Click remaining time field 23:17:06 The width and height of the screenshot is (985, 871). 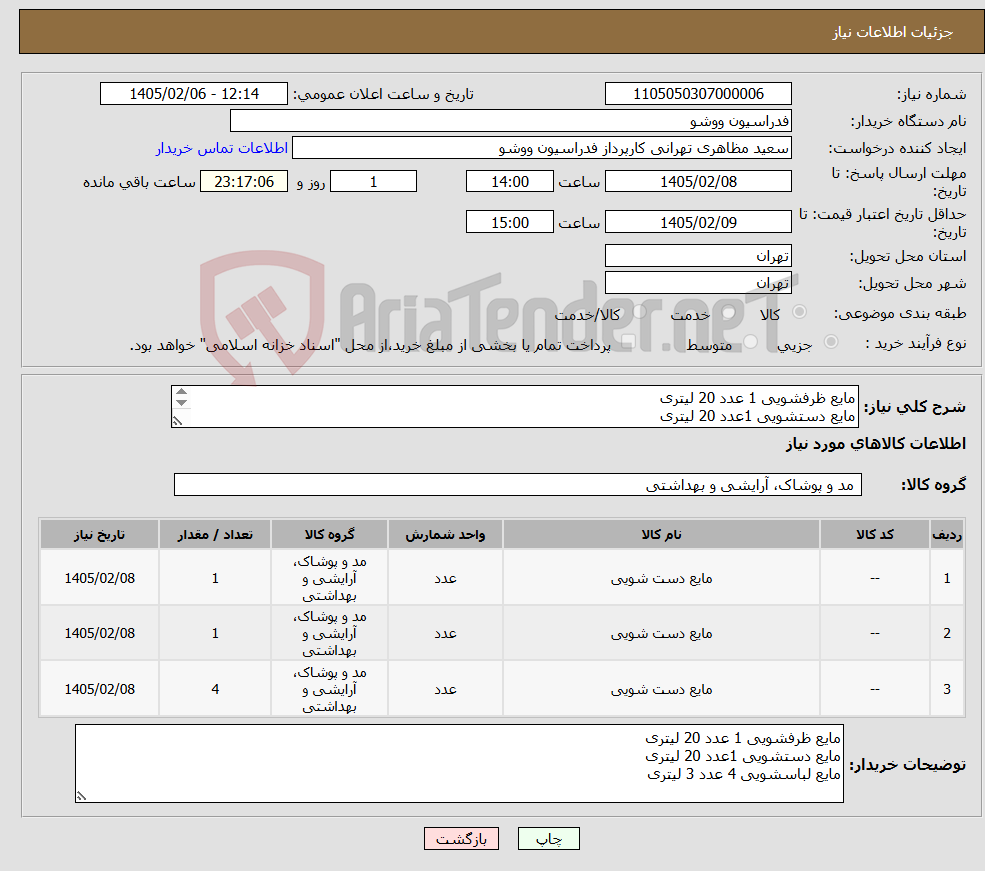pos(244,181)
